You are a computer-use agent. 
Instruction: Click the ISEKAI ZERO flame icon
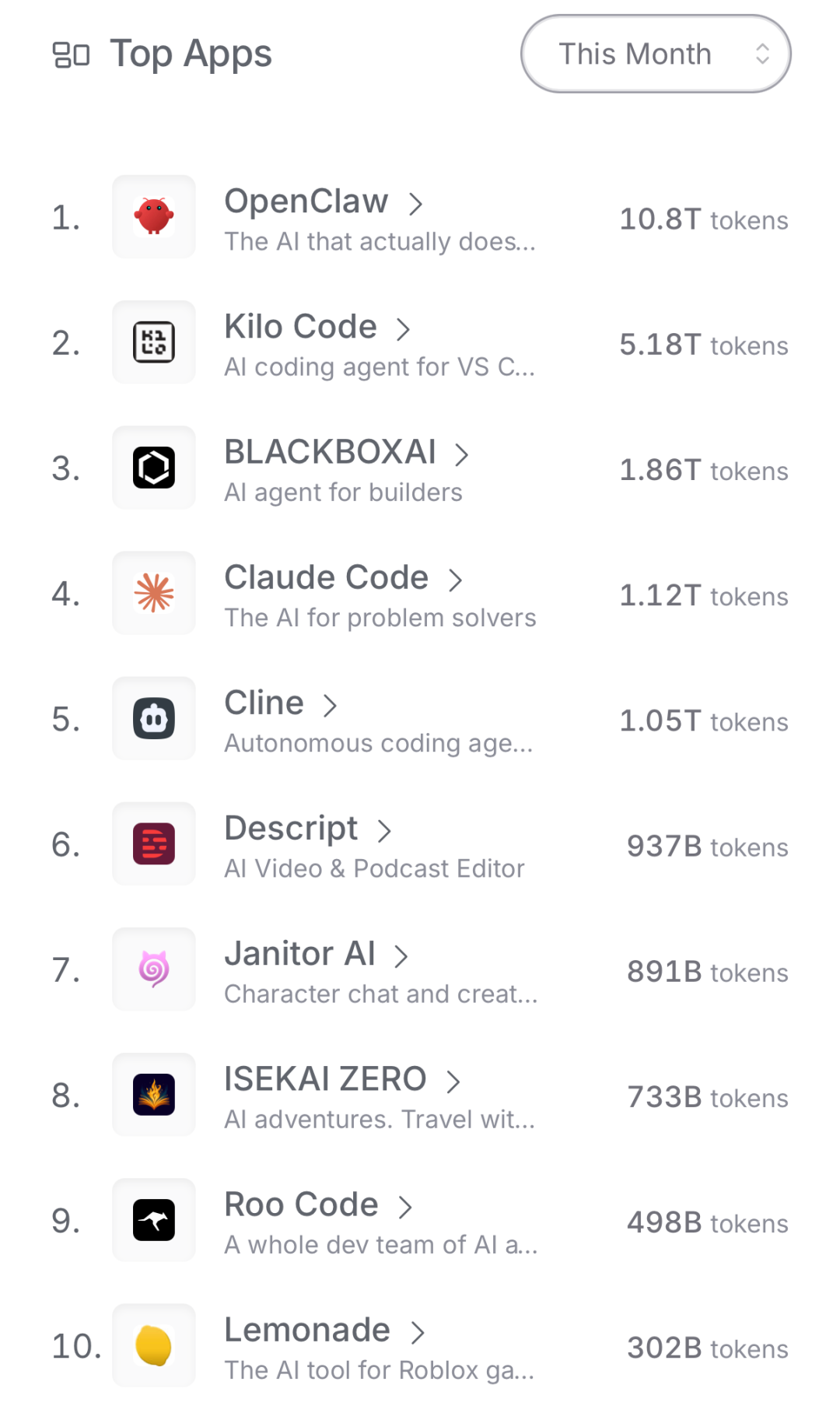coord(154,1095)
